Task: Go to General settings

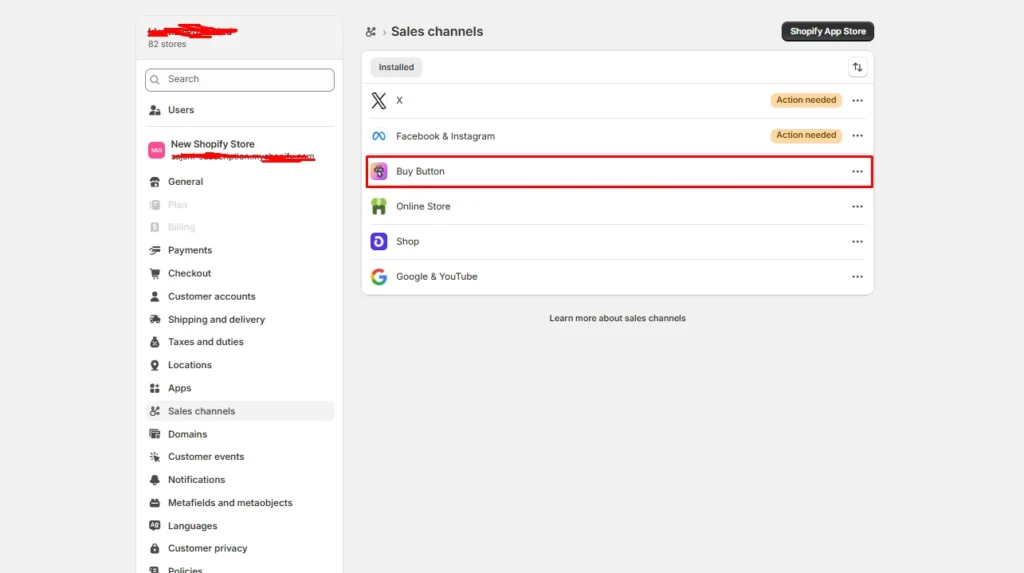Action: click(x=240, y=182)
